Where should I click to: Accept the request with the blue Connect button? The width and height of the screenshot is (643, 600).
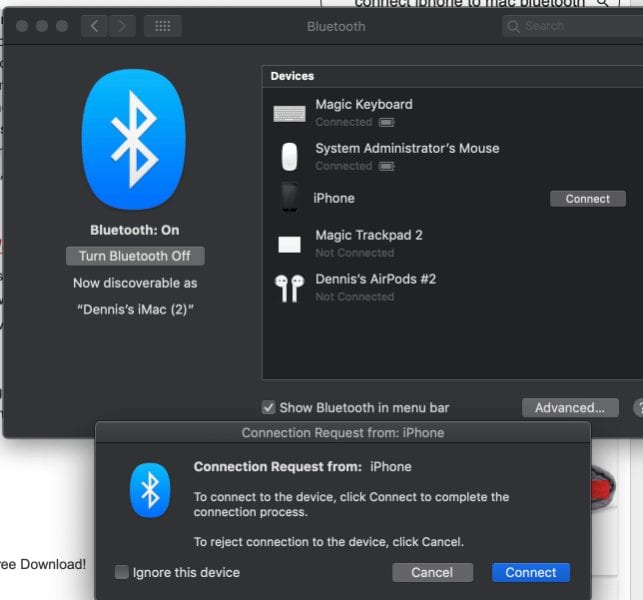point(530,573)
